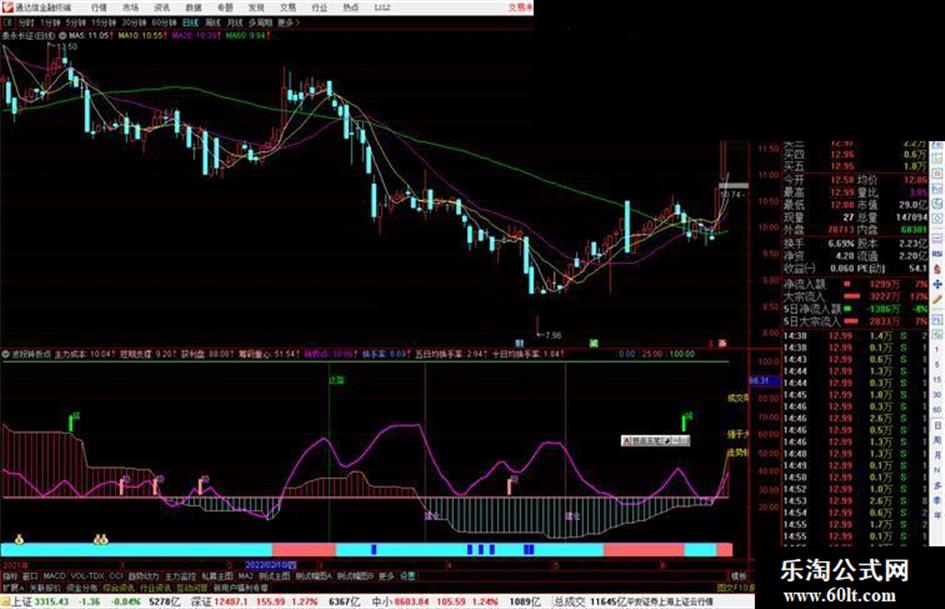Open the 关联报价 tab
This screenshot has height=609, width=945.
[x=45, y=587]
